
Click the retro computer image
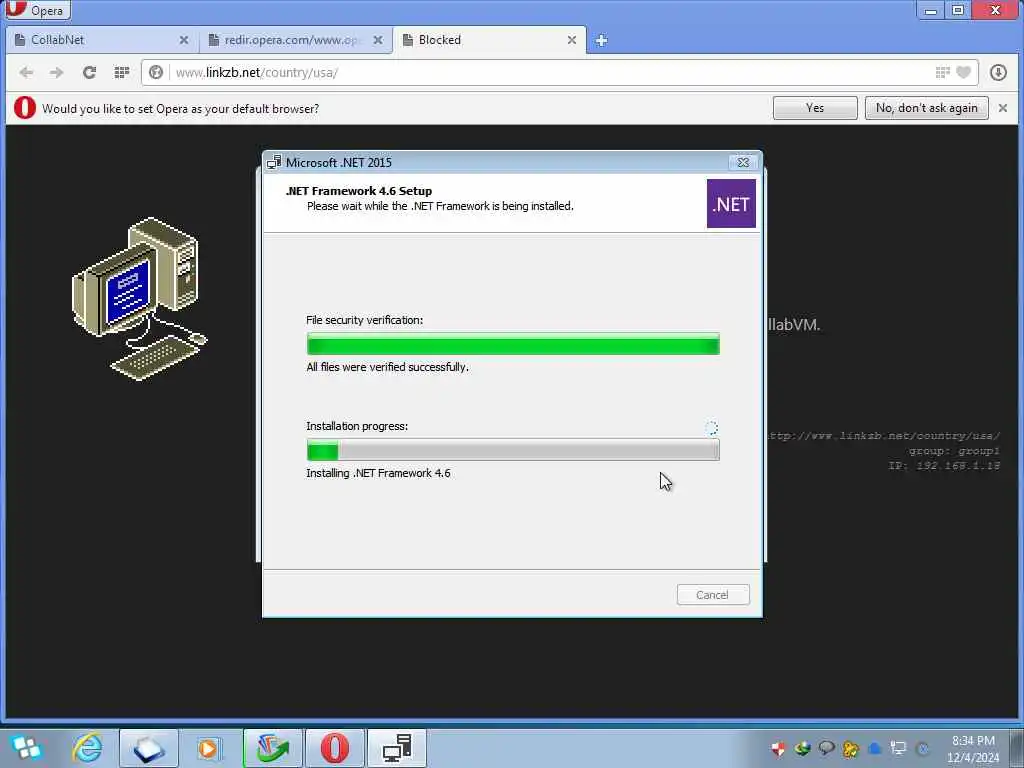[x=139, y=298]
